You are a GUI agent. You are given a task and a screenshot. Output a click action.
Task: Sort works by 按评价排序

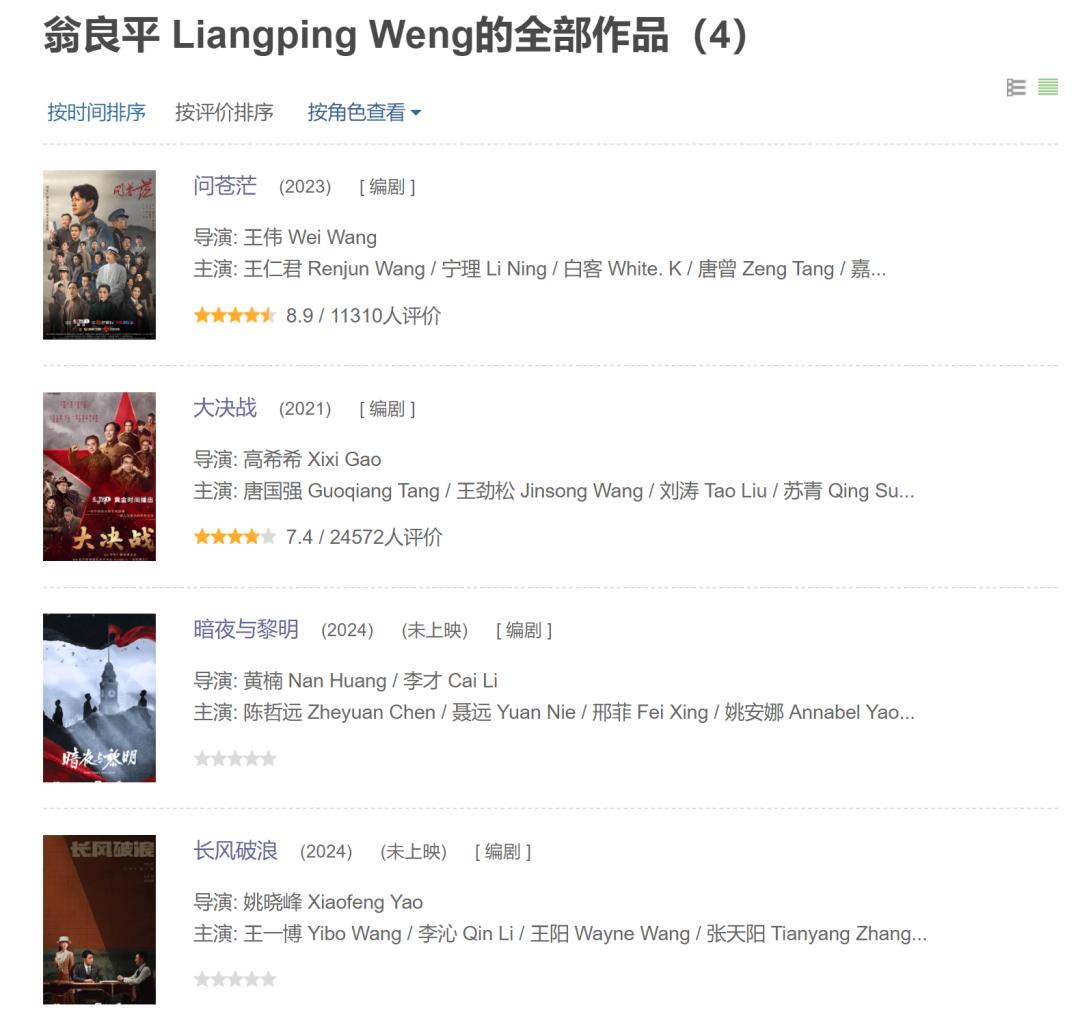coord(224,112)
